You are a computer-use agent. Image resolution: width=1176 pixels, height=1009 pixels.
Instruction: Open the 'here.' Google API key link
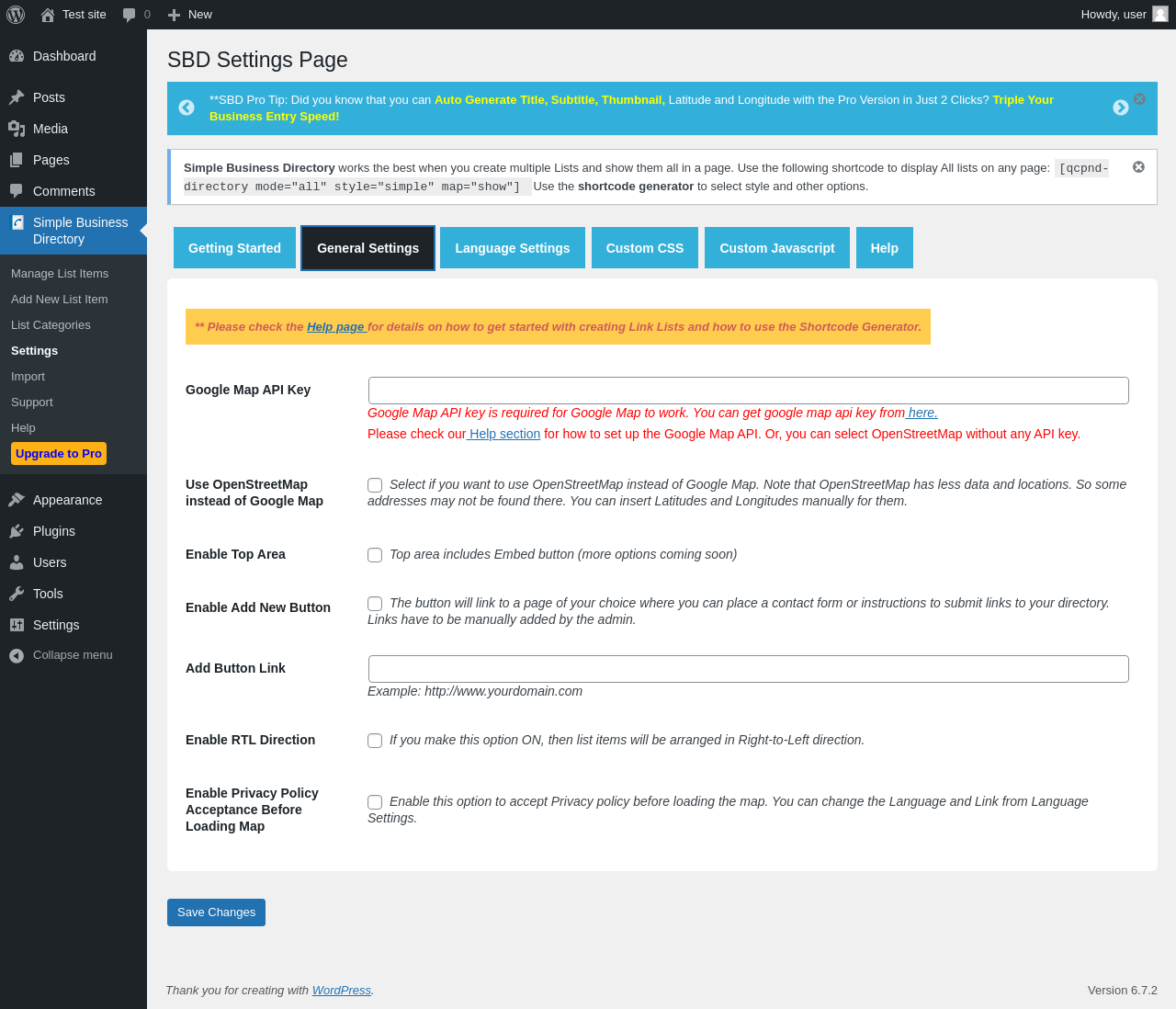pos(922,414)
